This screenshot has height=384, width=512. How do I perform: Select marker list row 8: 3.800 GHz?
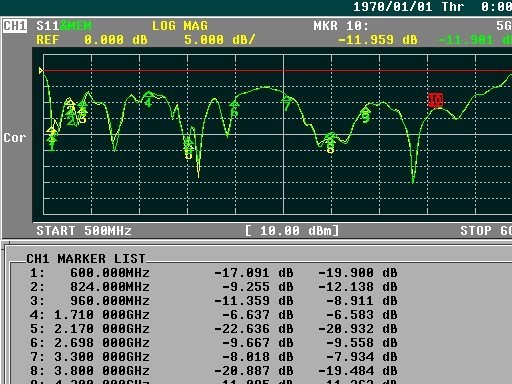tap(213, 371)
